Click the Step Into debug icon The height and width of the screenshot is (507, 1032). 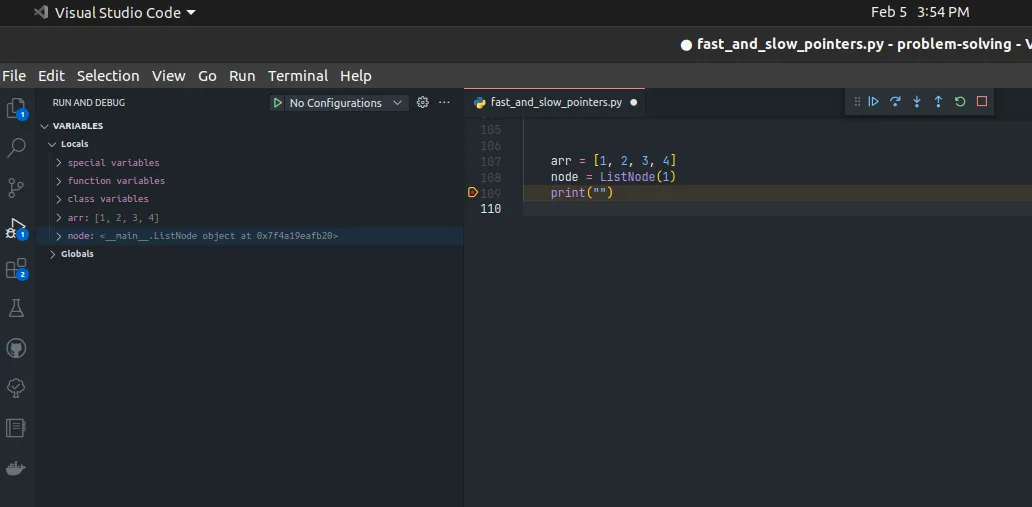(916, 102)
